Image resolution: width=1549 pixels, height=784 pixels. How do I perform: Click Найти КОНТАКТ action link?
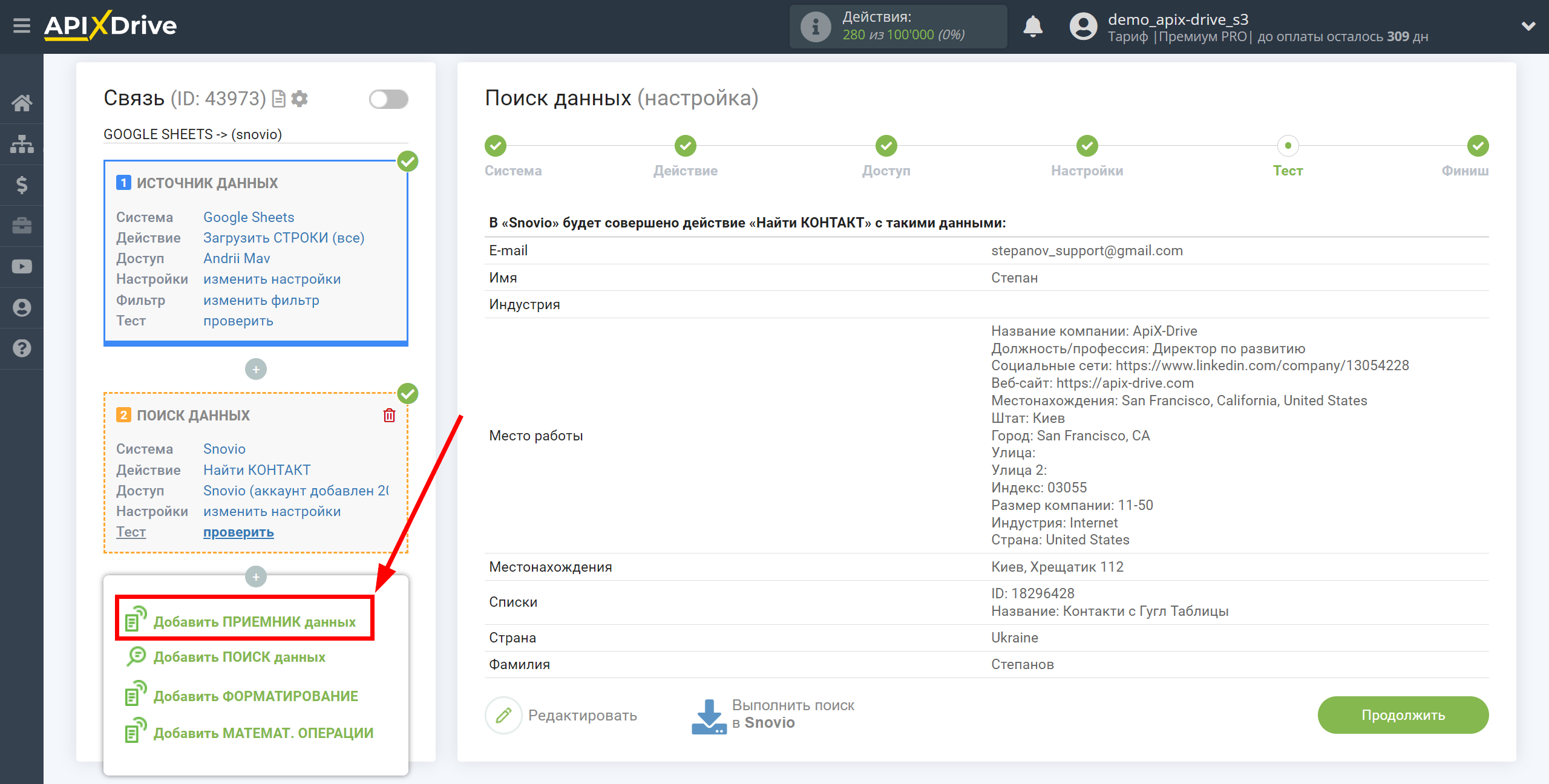pos(257,470)
